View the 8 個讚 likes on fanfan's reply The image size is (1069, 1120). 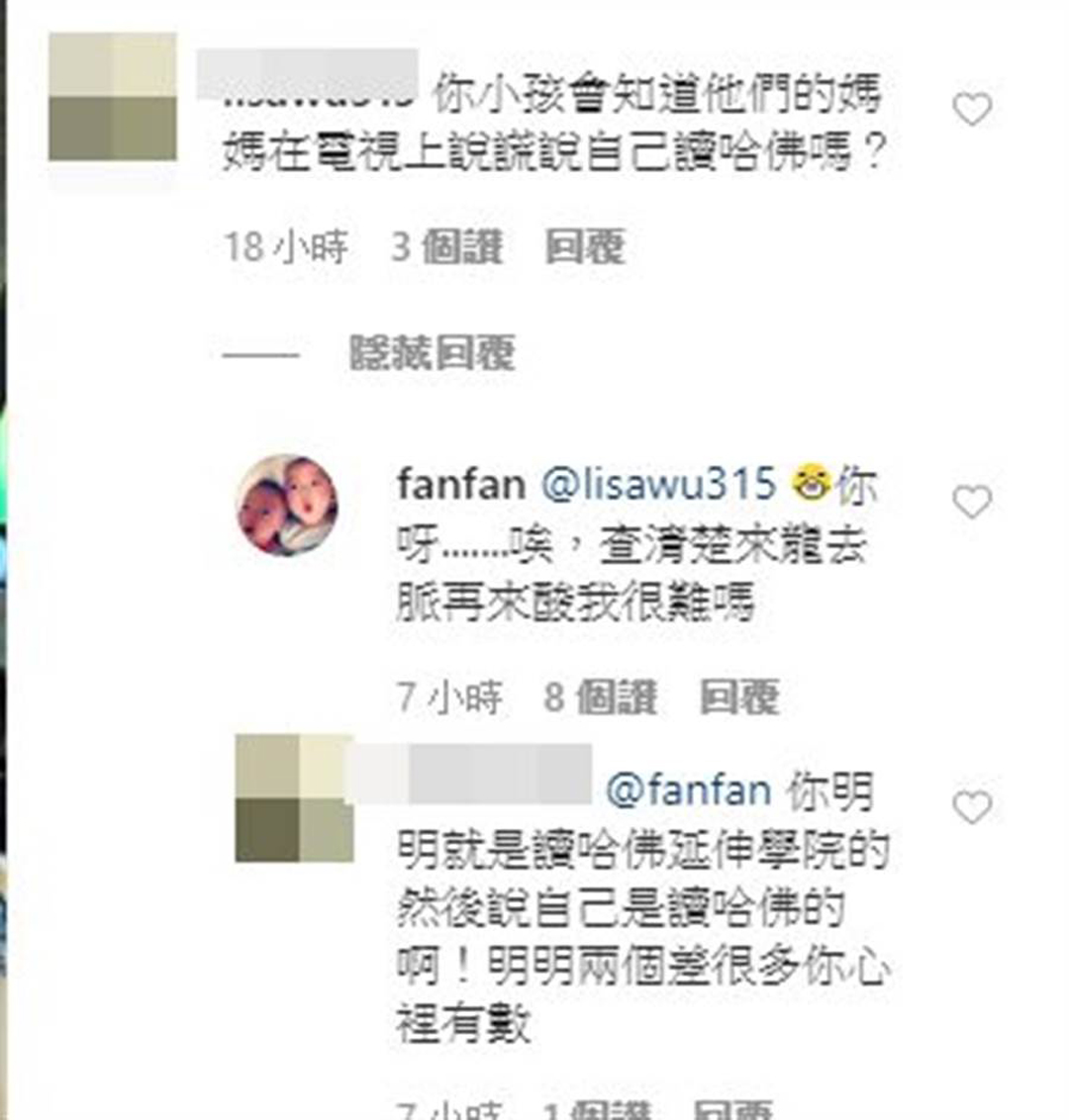[x=600, y=697]
